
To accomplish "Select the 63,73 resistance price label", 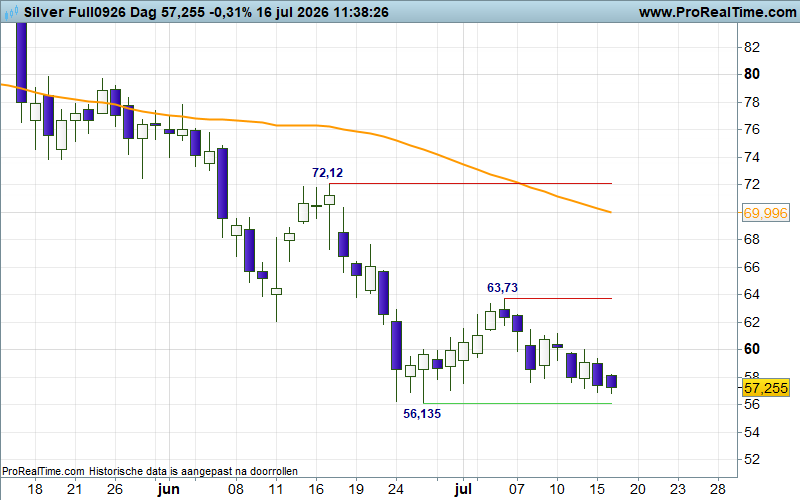I will [502, 288].
